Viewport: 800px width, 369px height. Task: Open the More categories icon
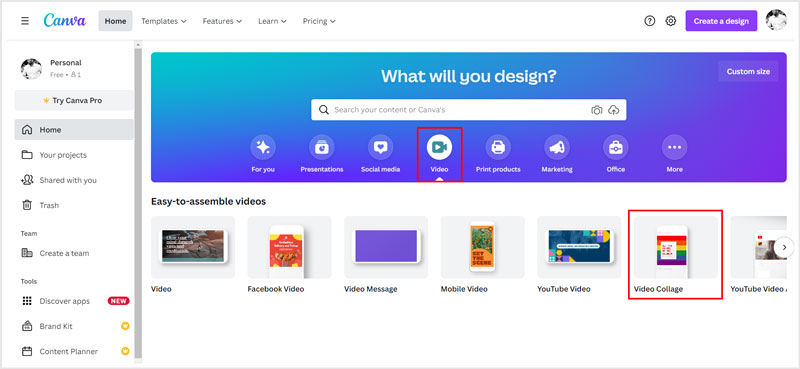674,148
